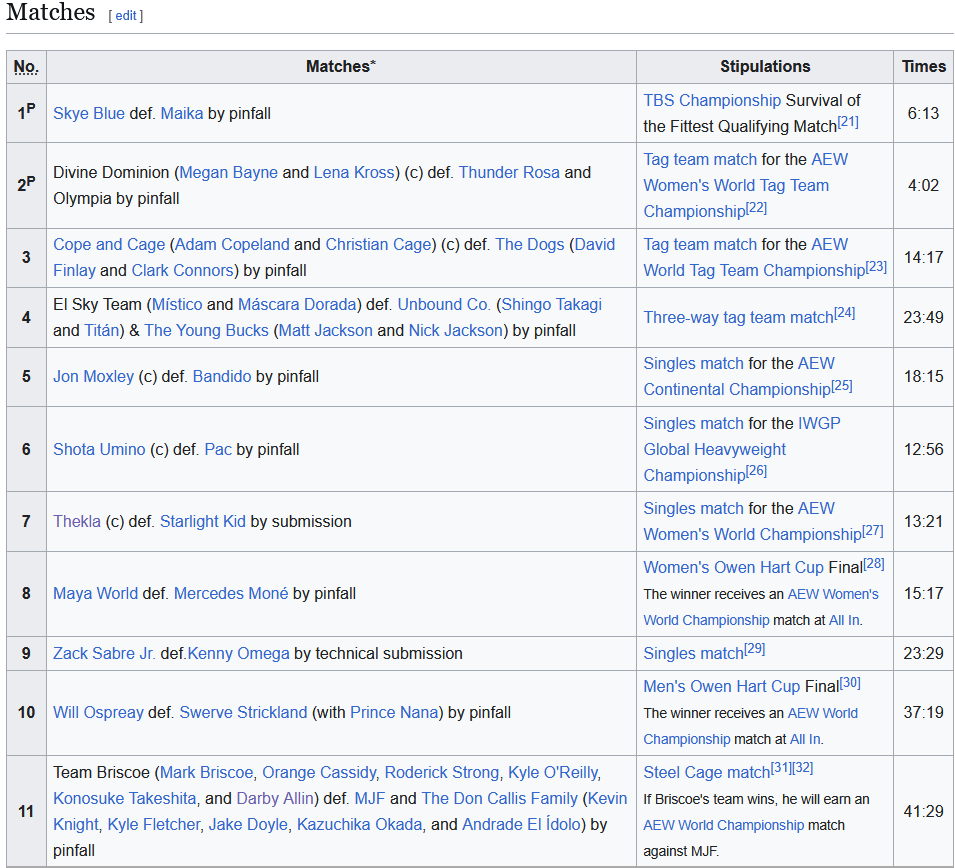Open the Andrade El Ídolo link

(x=521, y=824)
